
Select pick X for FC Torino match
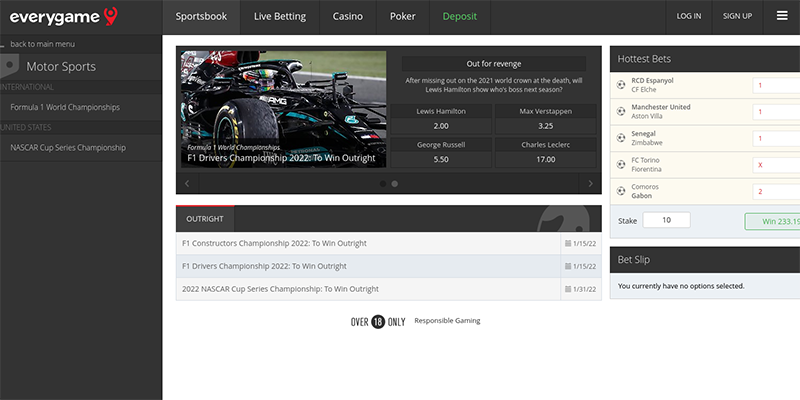(x=776, y=165)
